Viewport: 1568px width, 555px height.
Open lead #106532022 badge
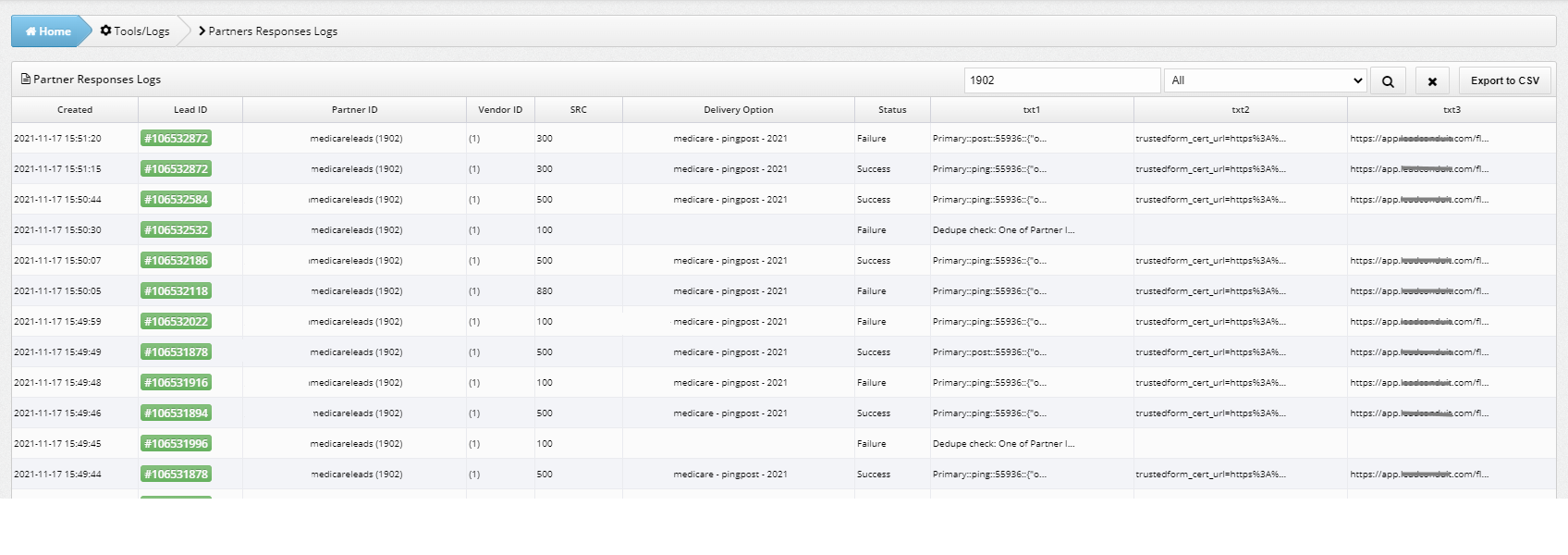tap(176, 321)
